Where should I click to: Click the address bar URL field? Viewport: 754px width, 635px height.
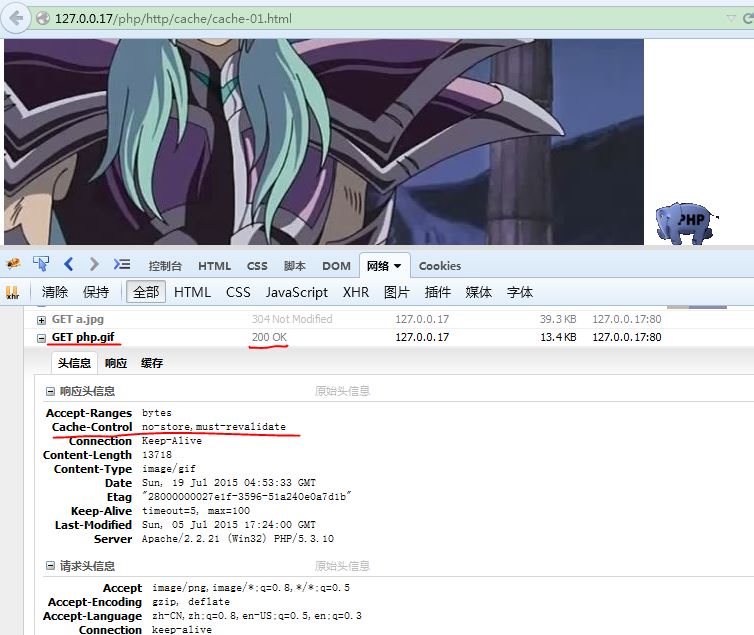click(x=375, y=19)
